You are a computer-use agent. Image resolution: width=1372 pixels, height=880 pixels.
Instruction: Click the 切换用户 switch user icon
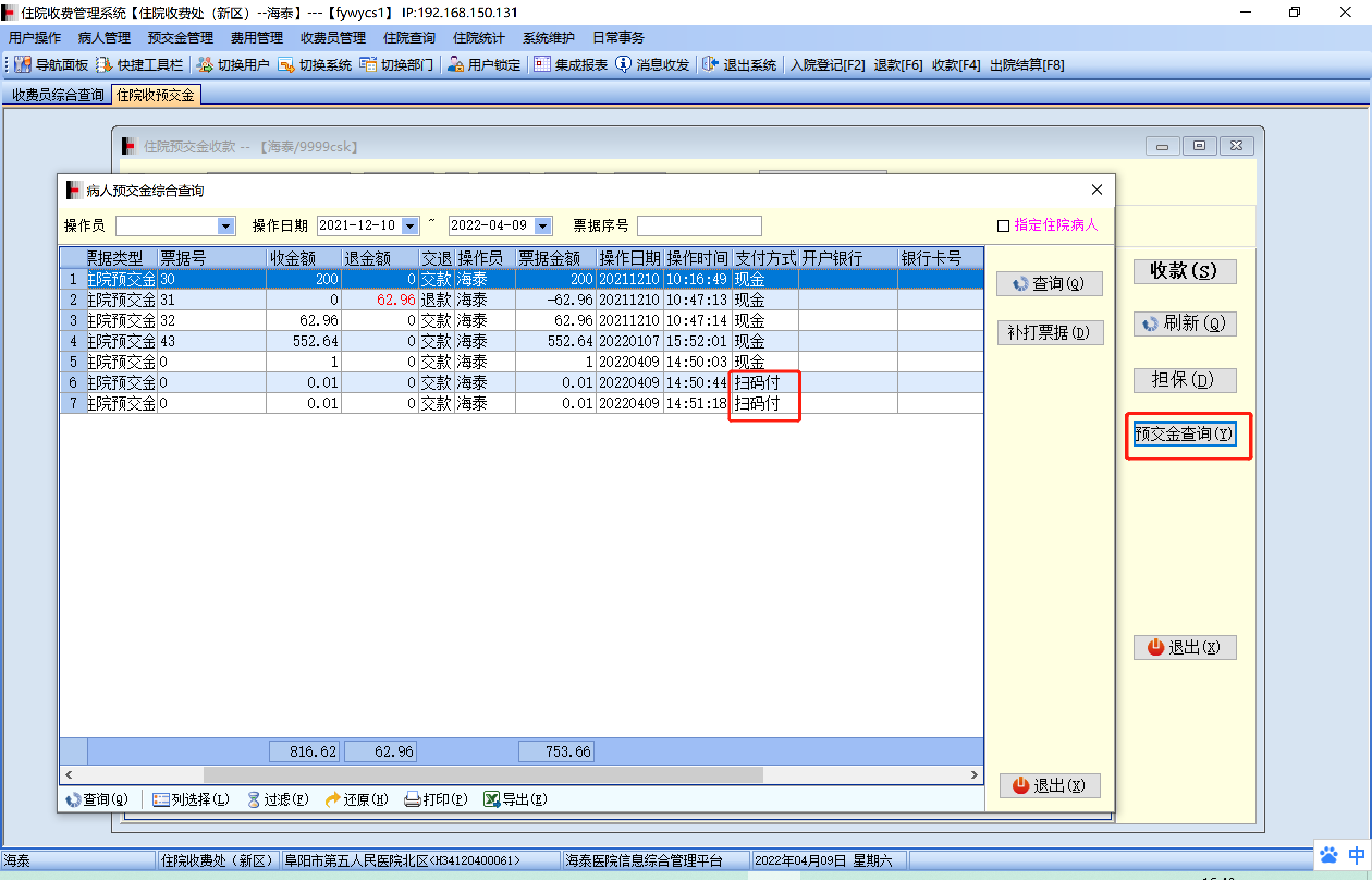[x=205, y=65]
